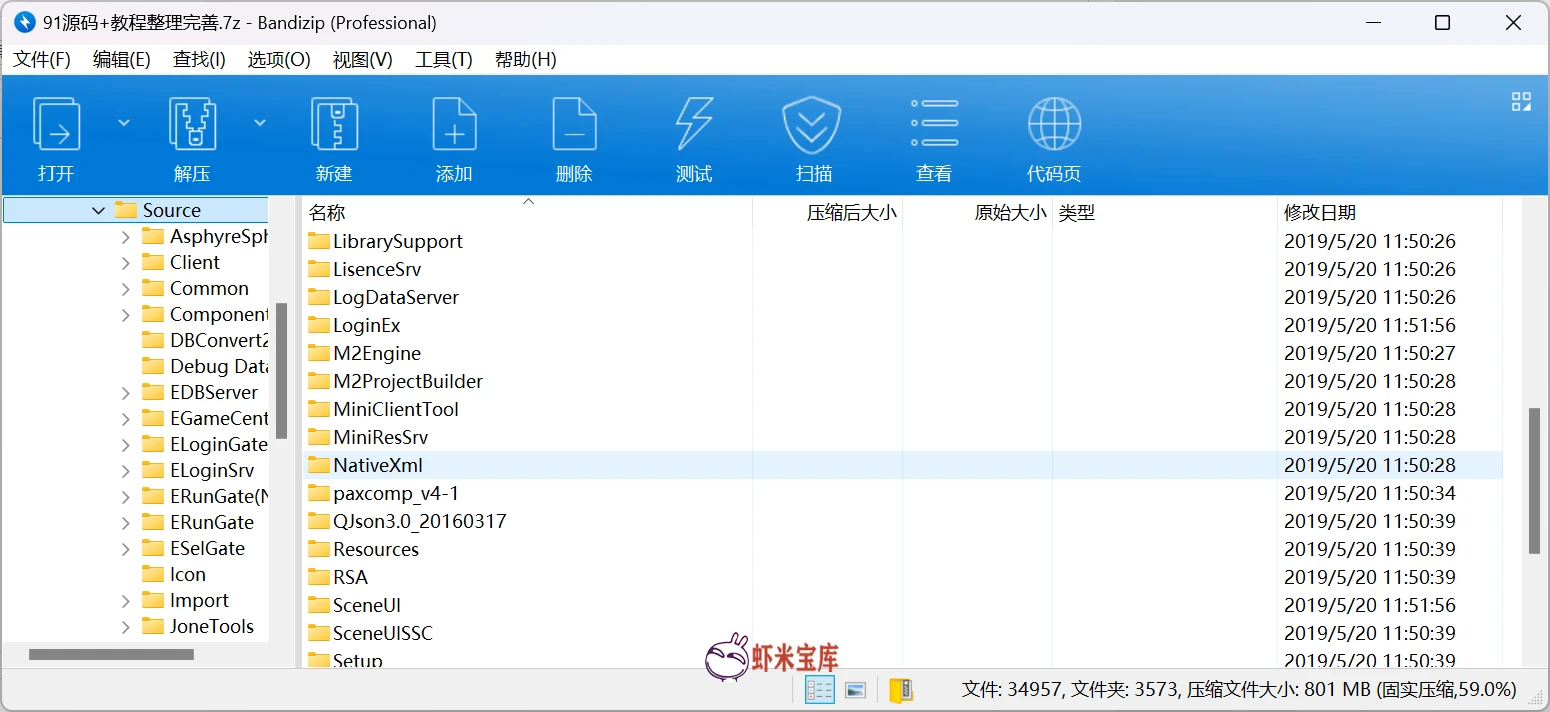Click the Bandizip app icon in title bar
This screenshot has height=712, width=1550.
pos(24,22)
